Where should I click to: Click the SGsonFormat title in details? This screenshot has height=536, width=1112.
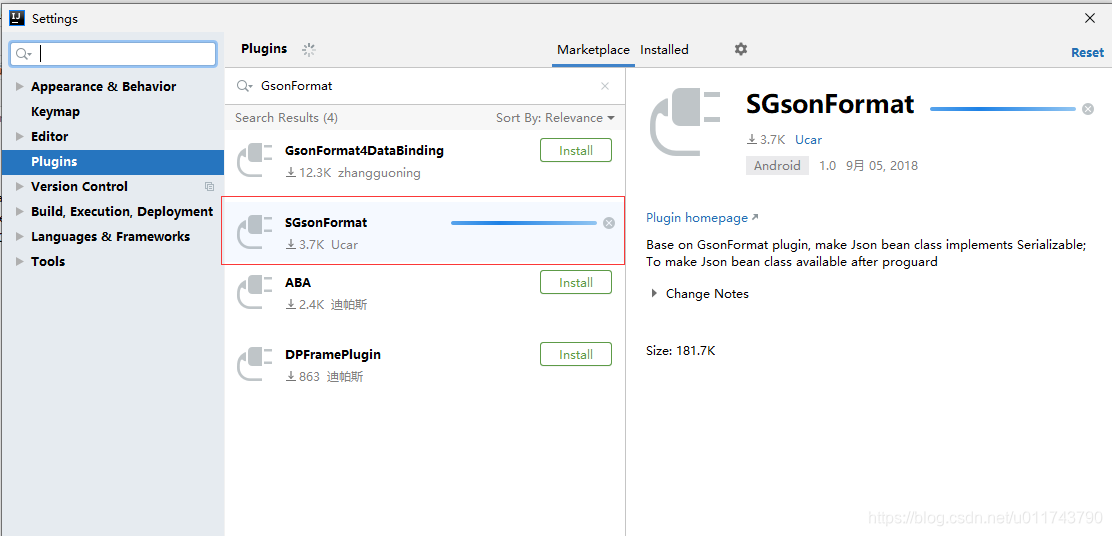pos(830,105)
